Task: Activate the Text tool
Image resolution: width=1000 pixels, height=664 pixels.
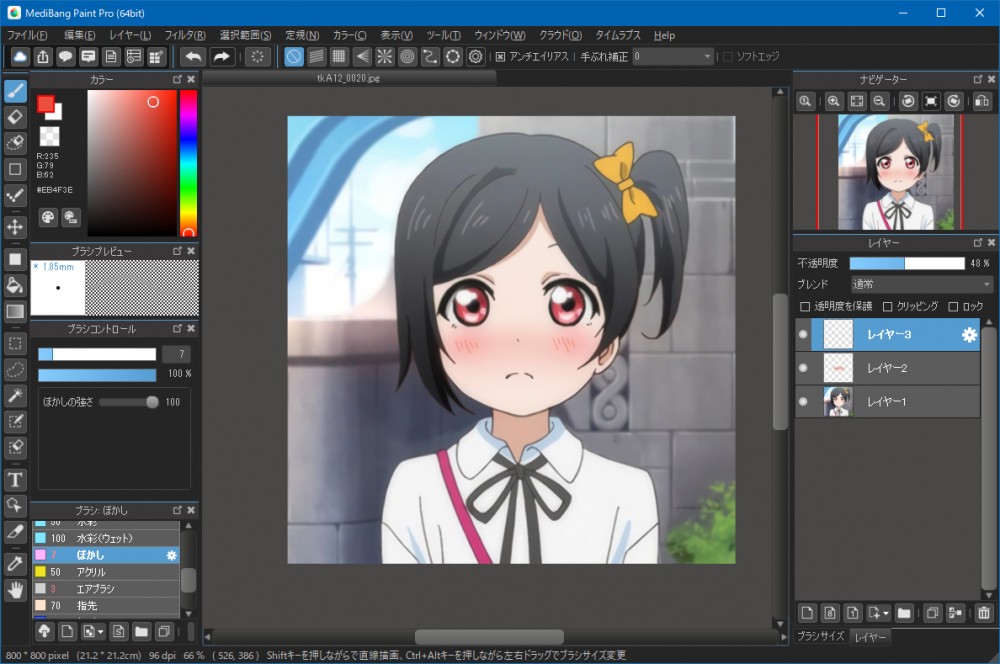Action: click(15, 480)
